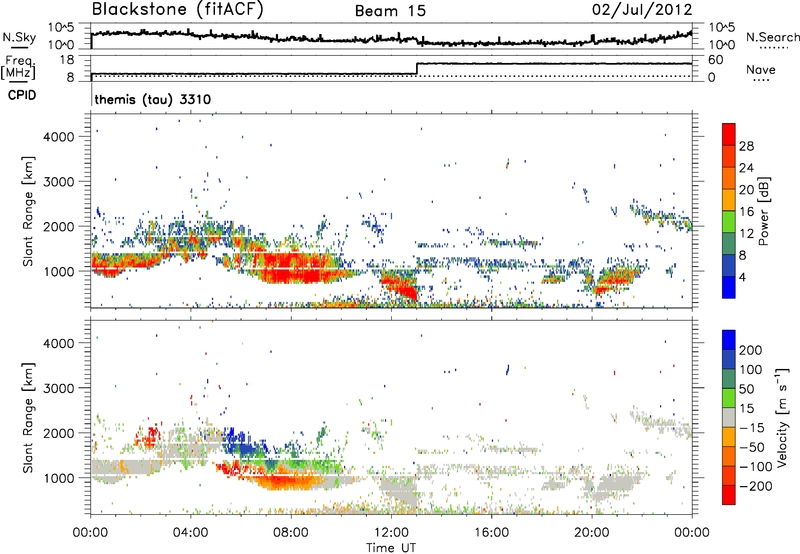This screenshot has width=800, height=554.
Task: Click the date '02/Jul/2012'
Action: point(642,10)
